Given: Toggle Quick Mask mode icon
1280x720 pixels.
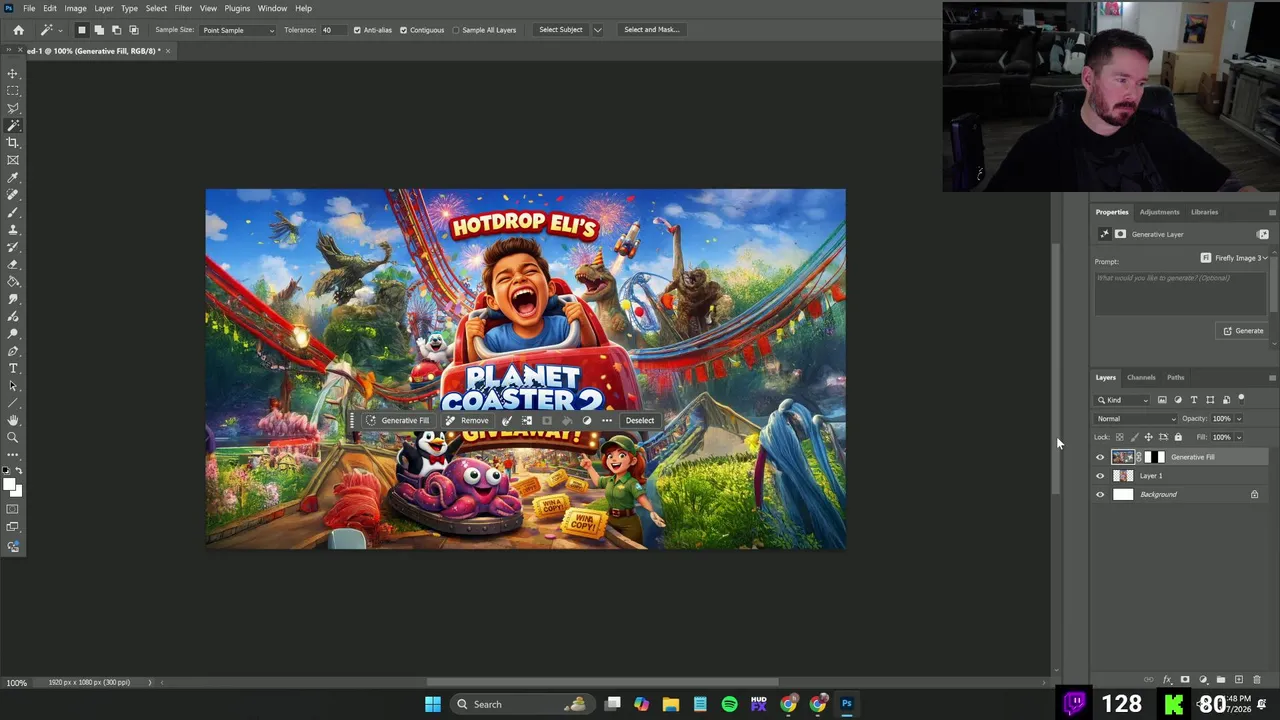Looking at the screenshot, I should coord(13,509).
